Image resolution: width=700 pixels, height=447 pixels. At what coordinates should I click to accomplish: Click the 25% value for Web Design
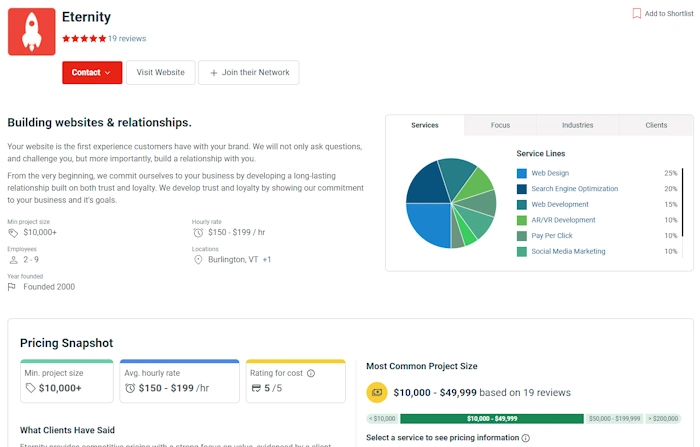(671, 173)
